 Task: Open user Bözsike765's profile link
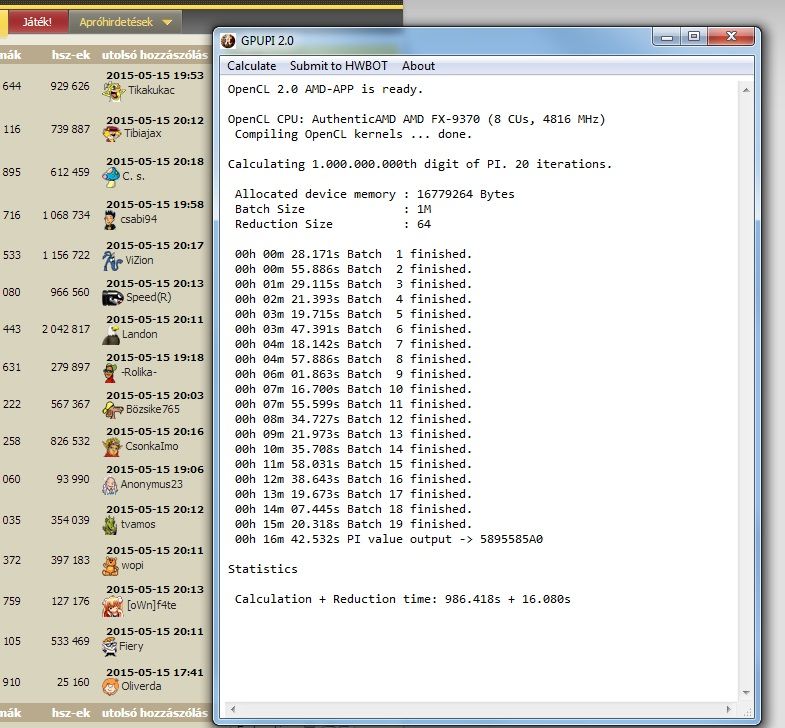click(153, 409)
